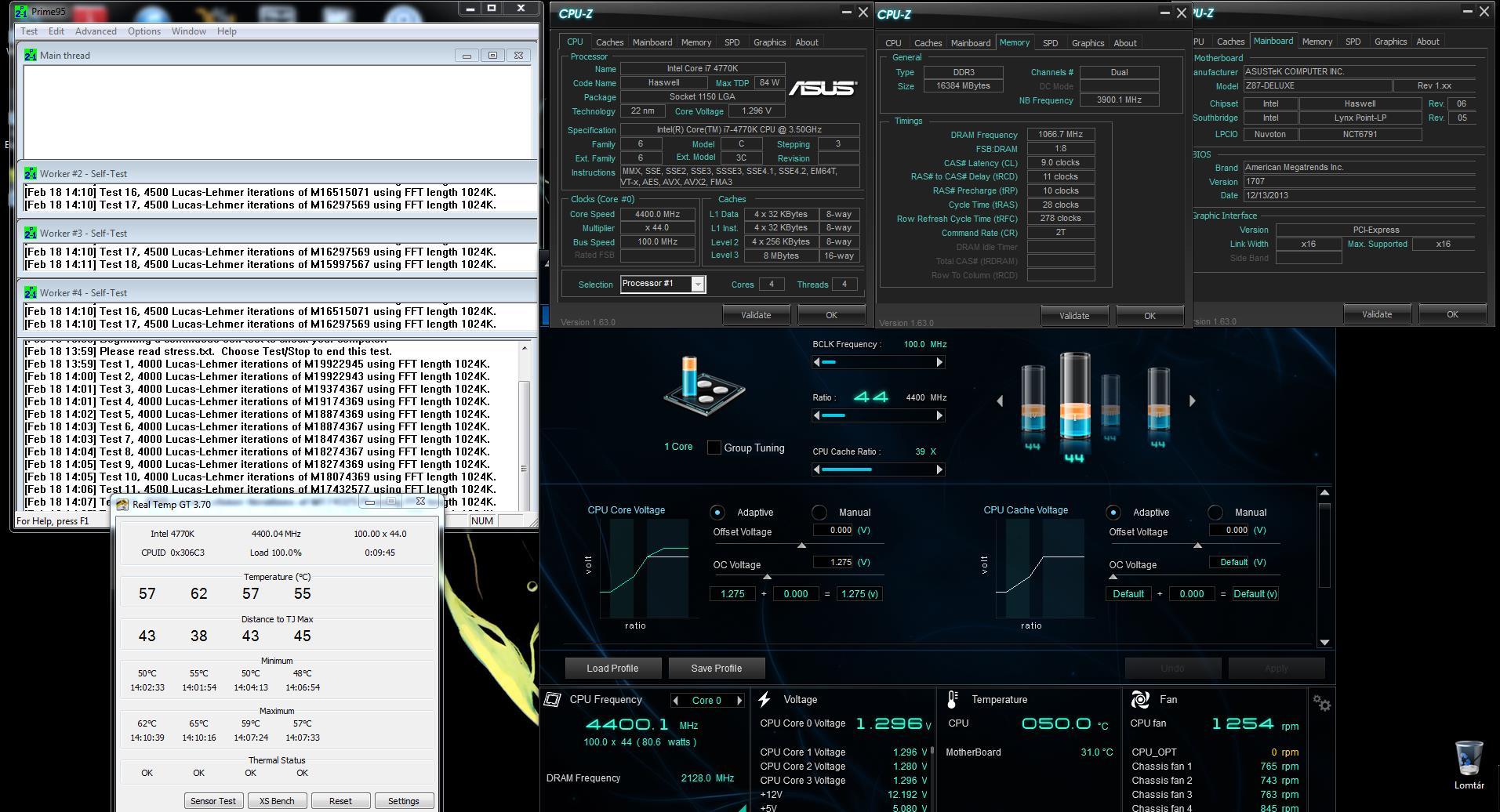The width and height of the screenshot is (1500, 812).
Task: Show next core in core cylinder carousel
Action: click(x=1193, y=401)
